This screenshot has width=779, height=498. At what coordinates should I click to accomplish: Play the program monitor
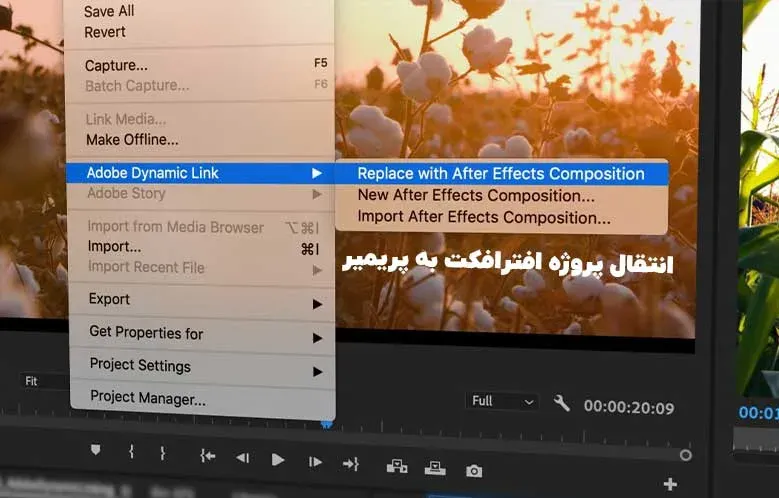click(x=278, y=460)
